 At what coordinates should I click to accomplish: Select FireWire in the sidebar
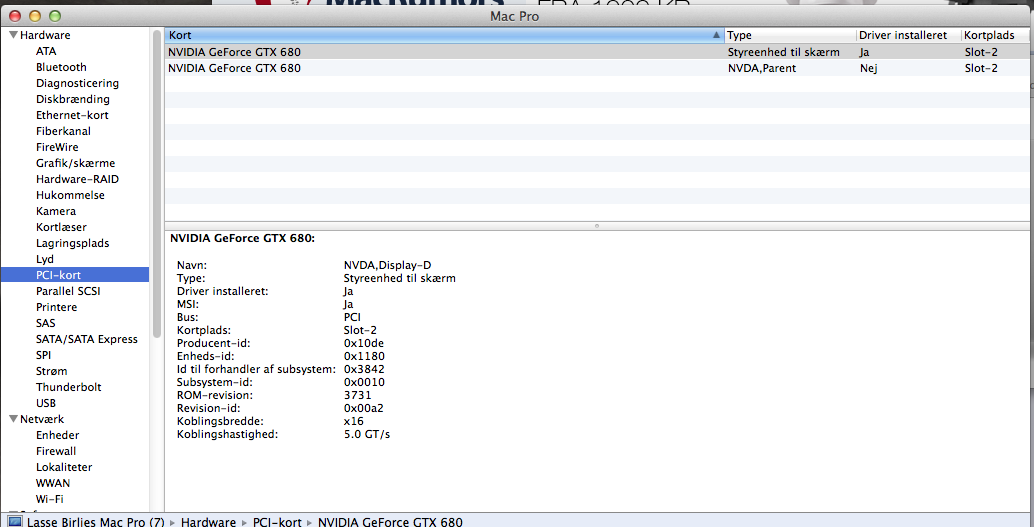pyautogui.click(x=57, y=147)
